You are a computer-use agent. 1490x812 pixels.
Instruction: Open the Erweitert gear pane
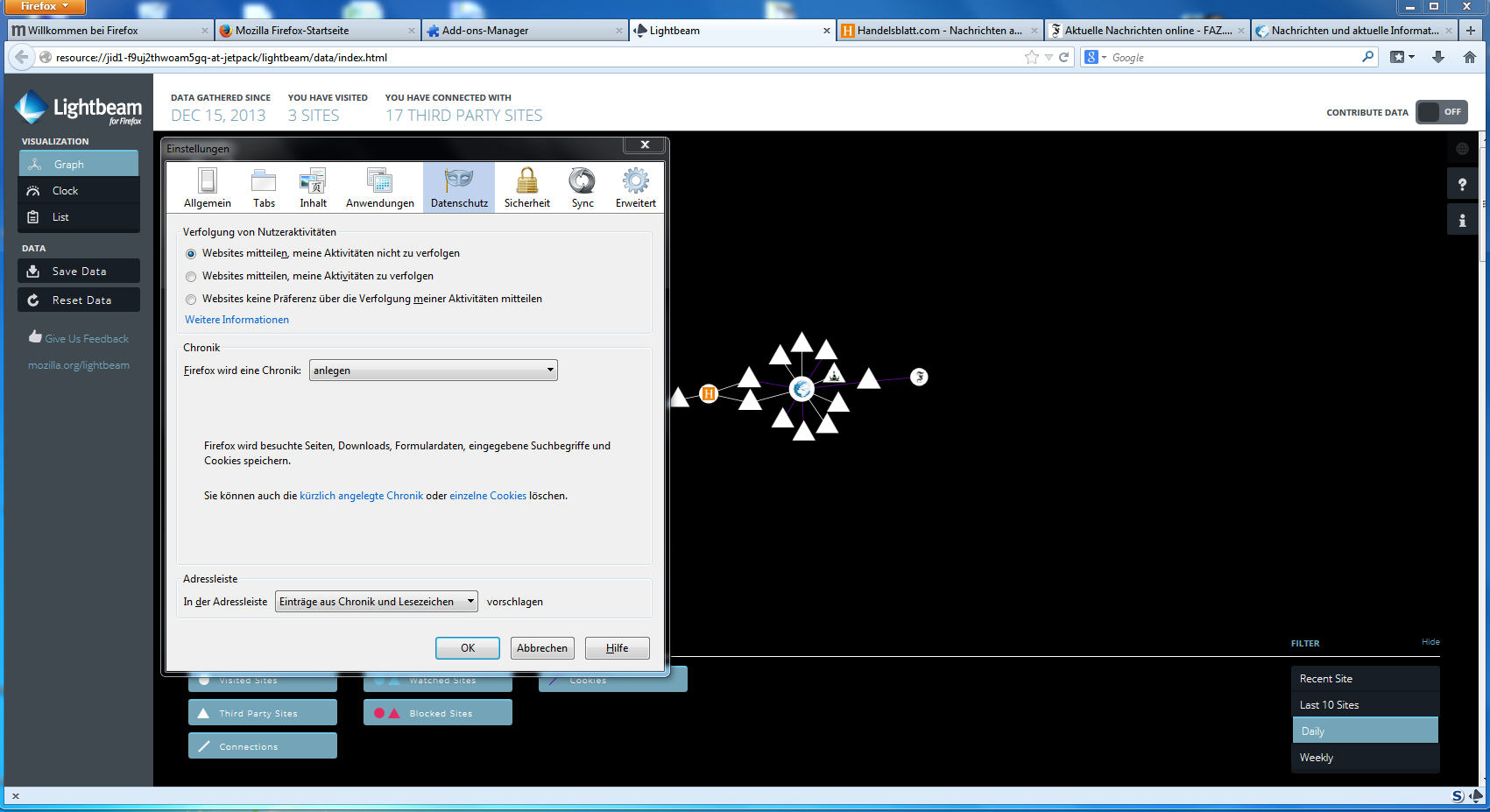point(636,187)
